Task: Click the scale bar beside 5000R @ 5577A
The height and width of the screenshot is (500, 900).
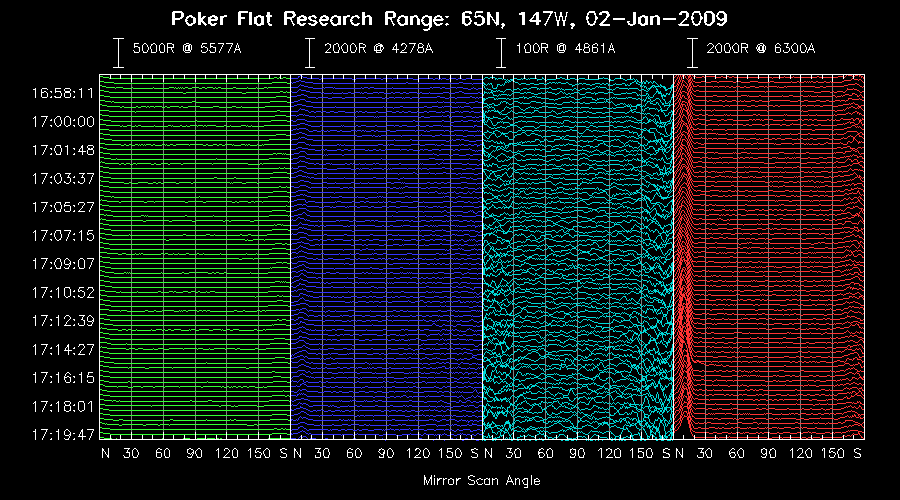Action: 118,53
